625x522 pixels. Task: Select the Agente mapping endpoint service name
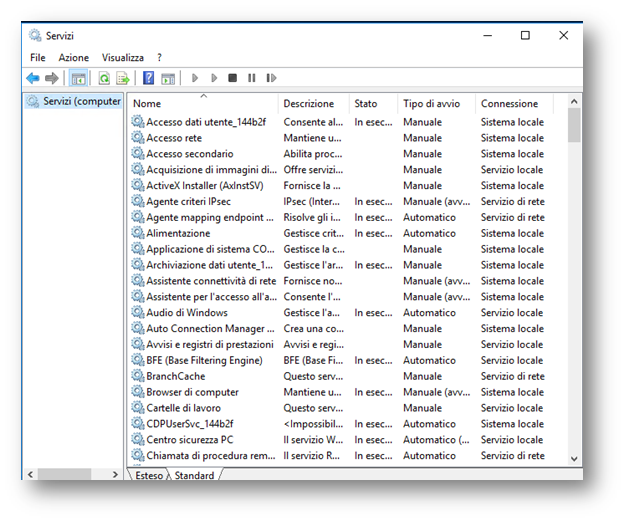pyautogui.click(x=210, y=218)
